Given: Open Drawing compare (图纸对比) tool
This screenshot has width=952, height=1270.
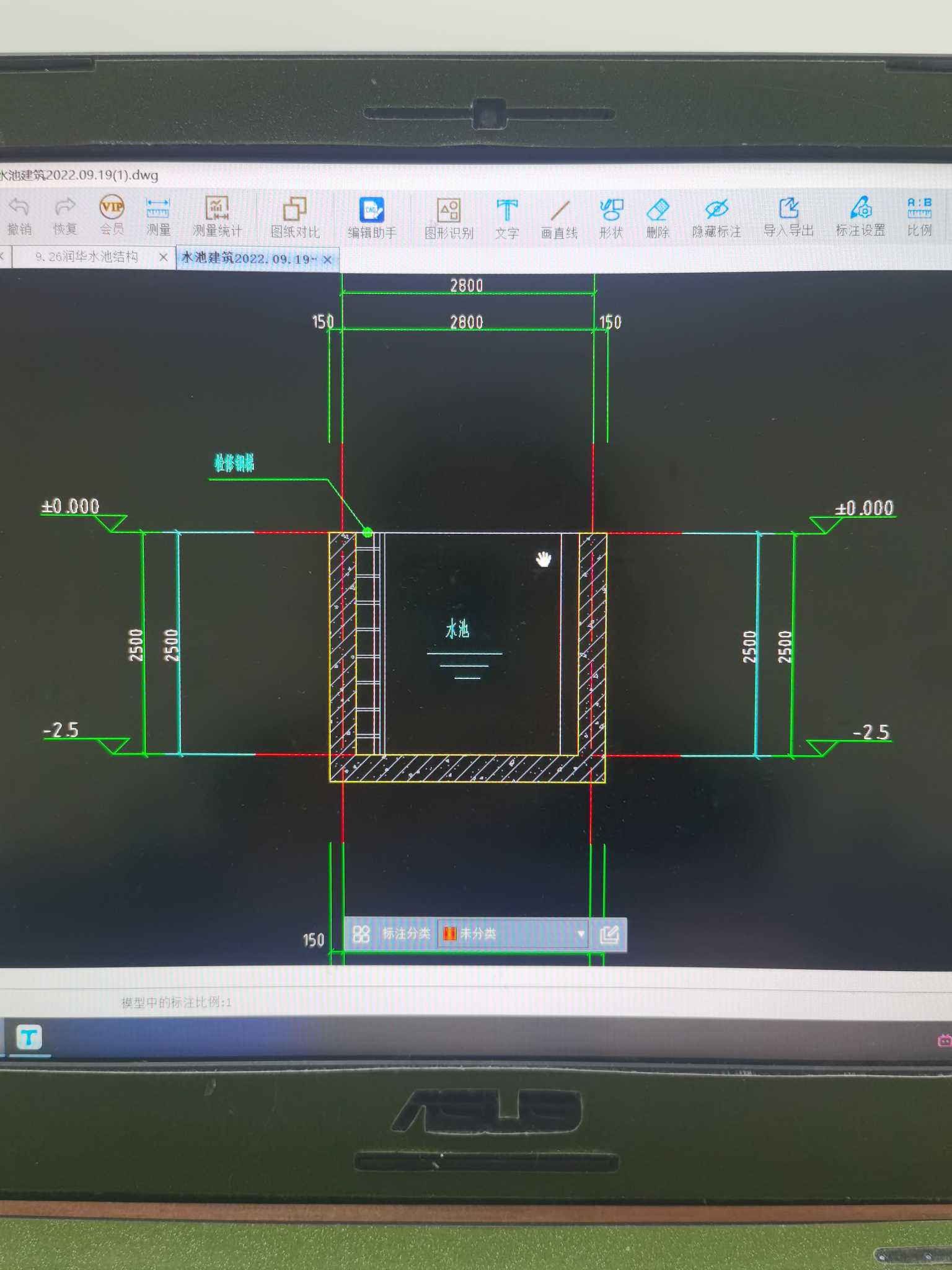Looking at the screenshot, I should (x=295, y=217).
